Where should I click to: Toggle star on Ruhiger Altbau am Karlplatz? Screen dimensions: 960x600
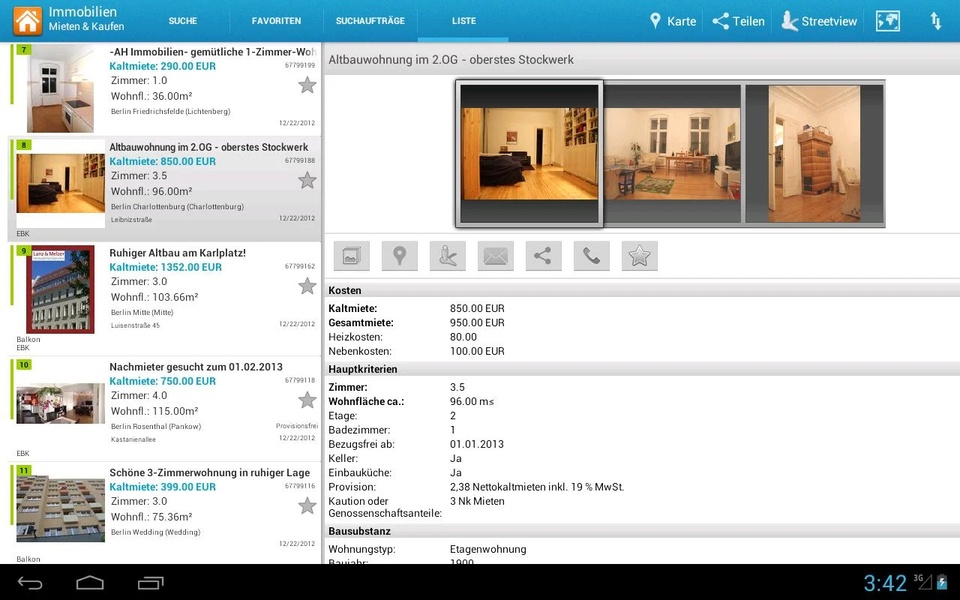307,286
